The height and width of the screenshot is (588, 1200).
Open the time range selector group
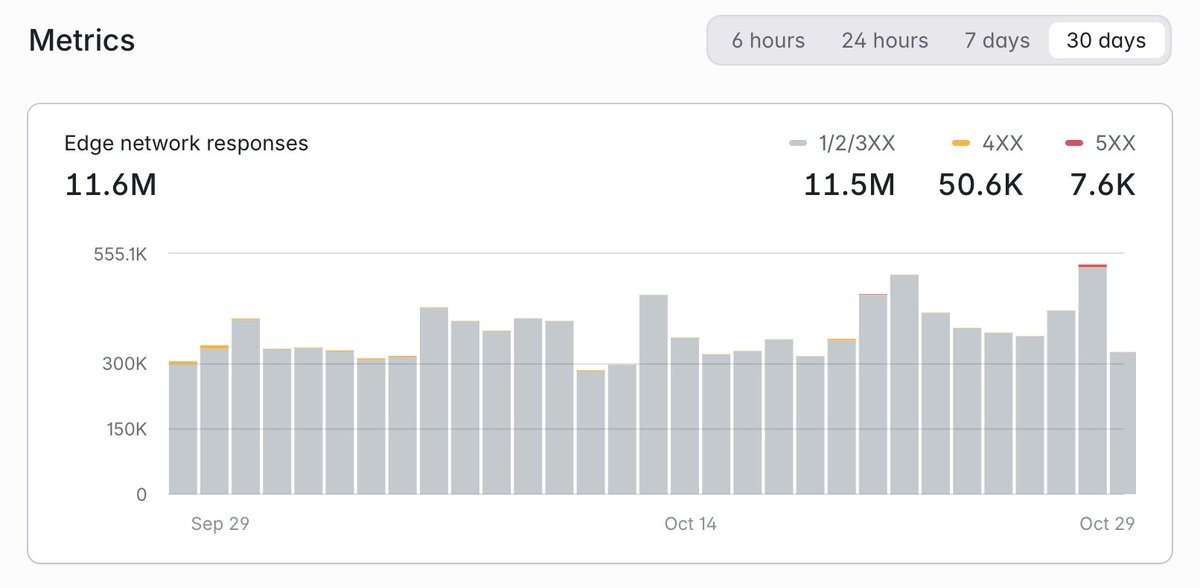tap(938, 41)
